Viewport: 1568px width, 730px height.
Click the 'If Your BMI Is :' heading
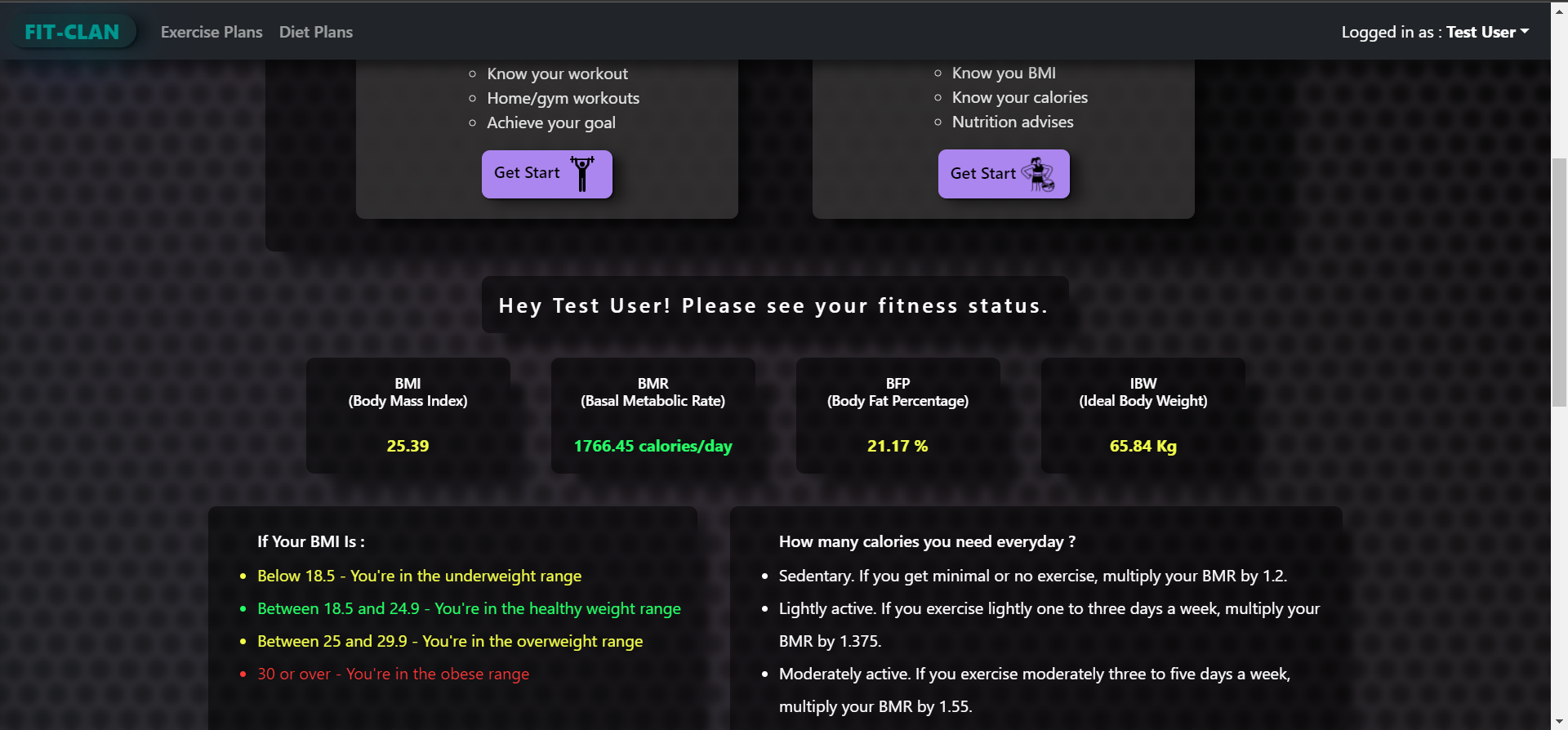tap(311, 541)
